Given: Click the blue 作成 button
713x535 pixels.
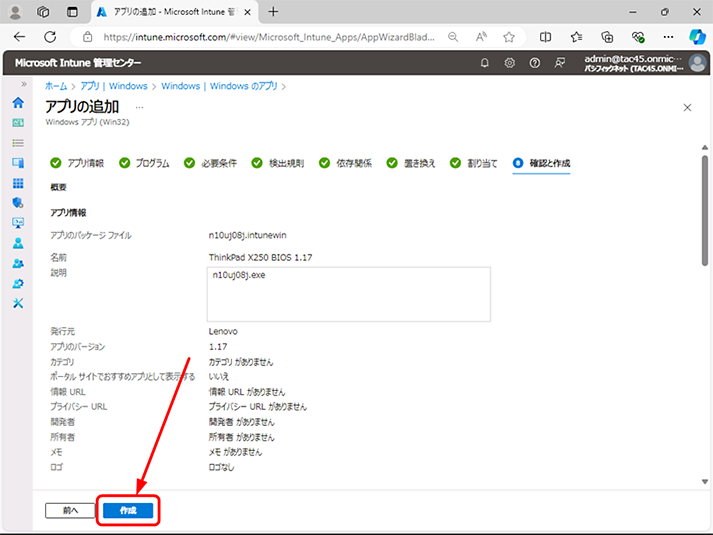Looking at the screenshot, I should tap(128, 510).
